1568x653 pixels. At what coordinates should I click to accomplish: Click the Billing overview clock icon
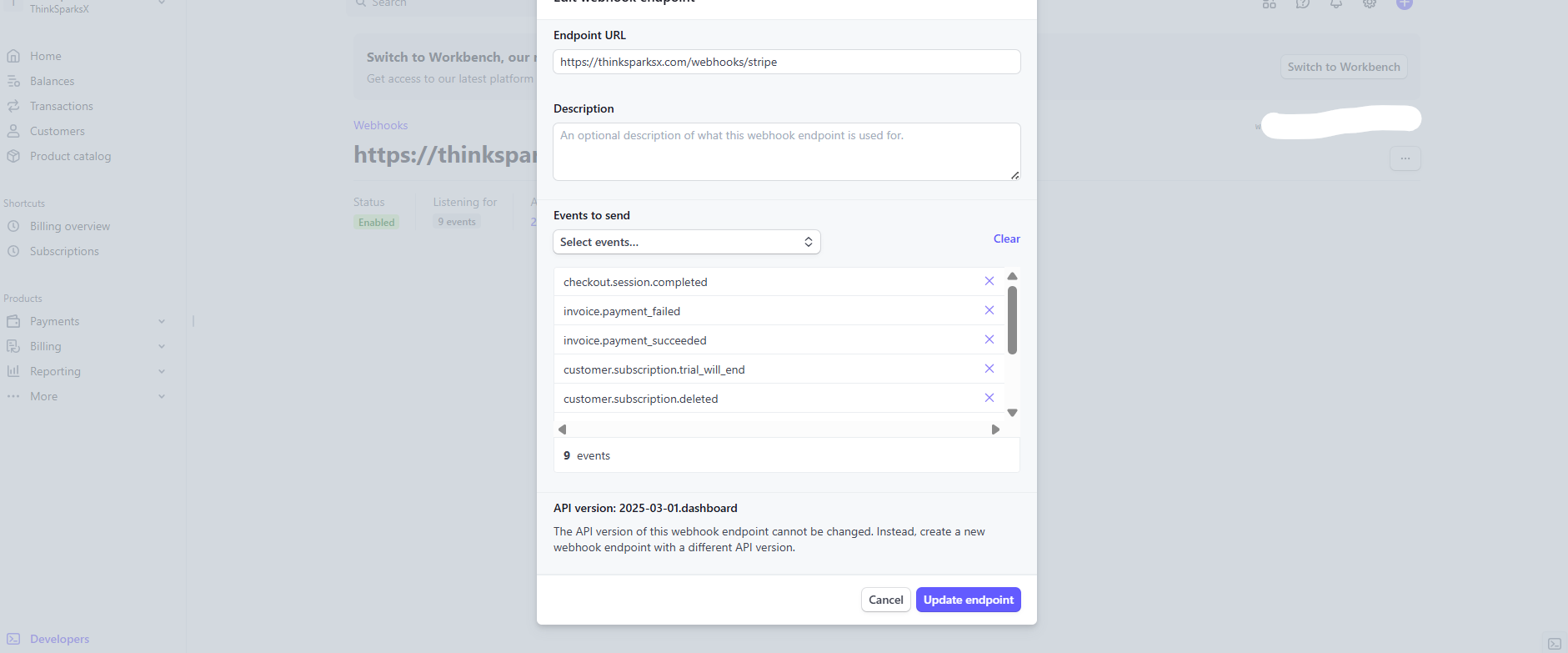(x=13, y=226)
